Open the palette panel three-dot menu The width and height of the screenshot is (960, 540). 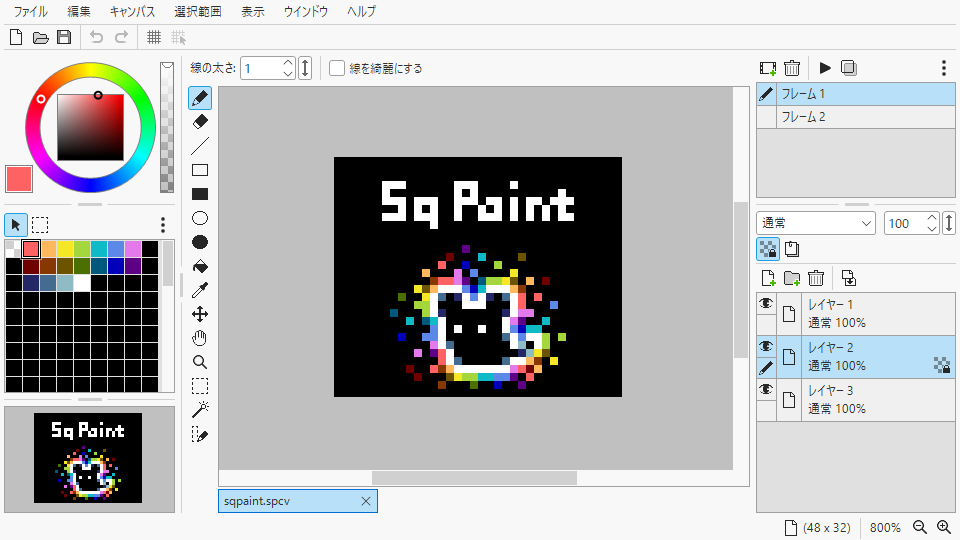pos(163,225)
